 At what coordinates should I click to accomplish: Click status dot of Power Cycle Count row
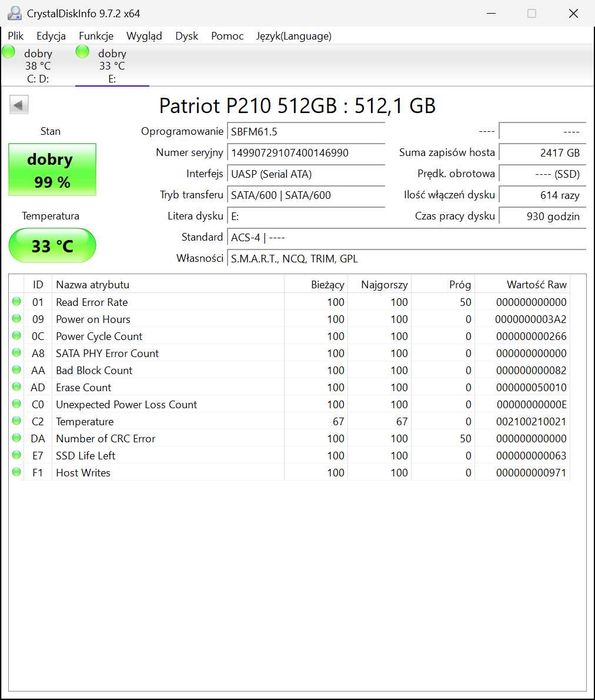17,336
